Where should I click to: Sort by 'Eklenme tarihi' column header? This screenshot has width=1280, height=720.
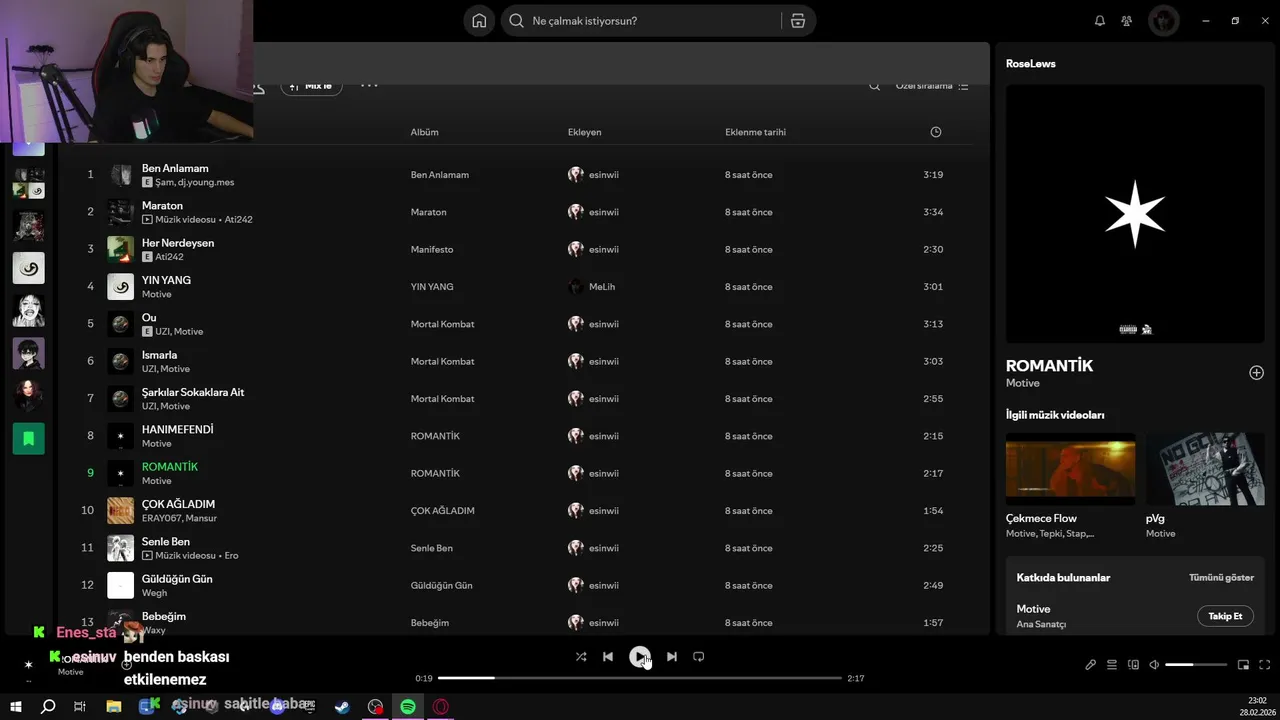pyautogui.click(x=755, y=132)
